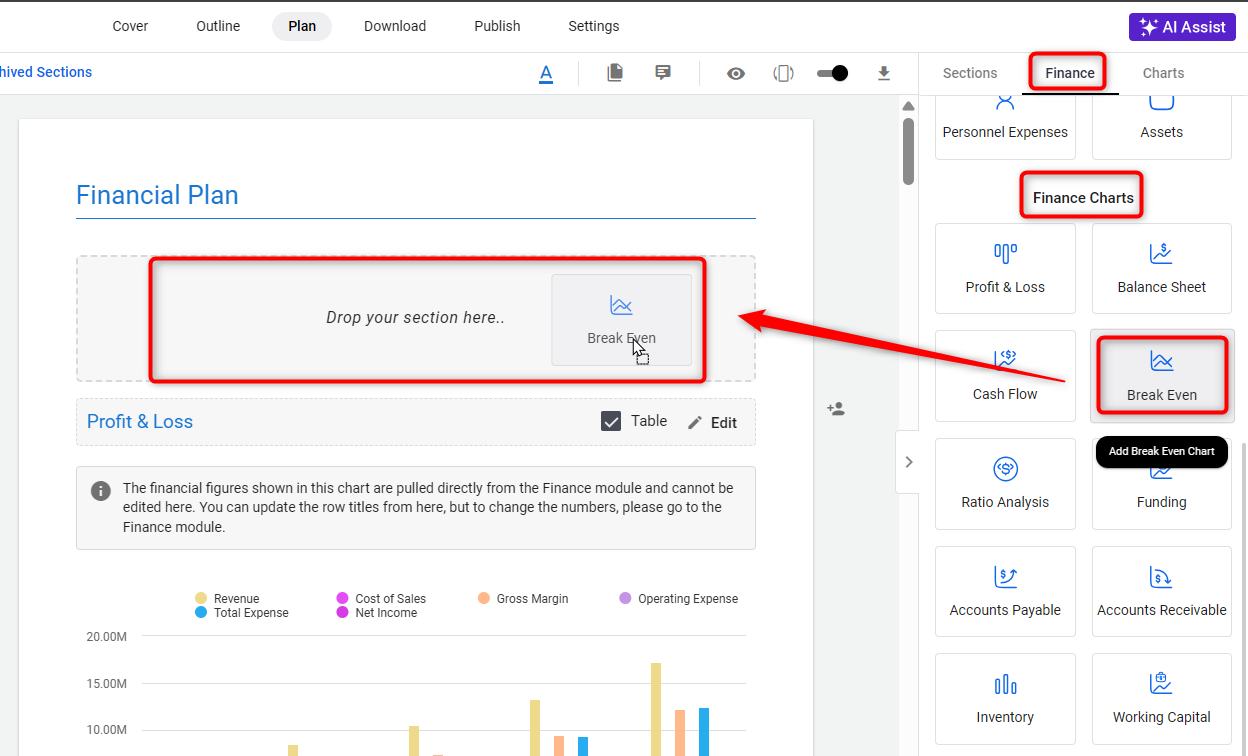Click the download arrow icon in toolbar
The image size is (1248, 756).
point(883,73)
